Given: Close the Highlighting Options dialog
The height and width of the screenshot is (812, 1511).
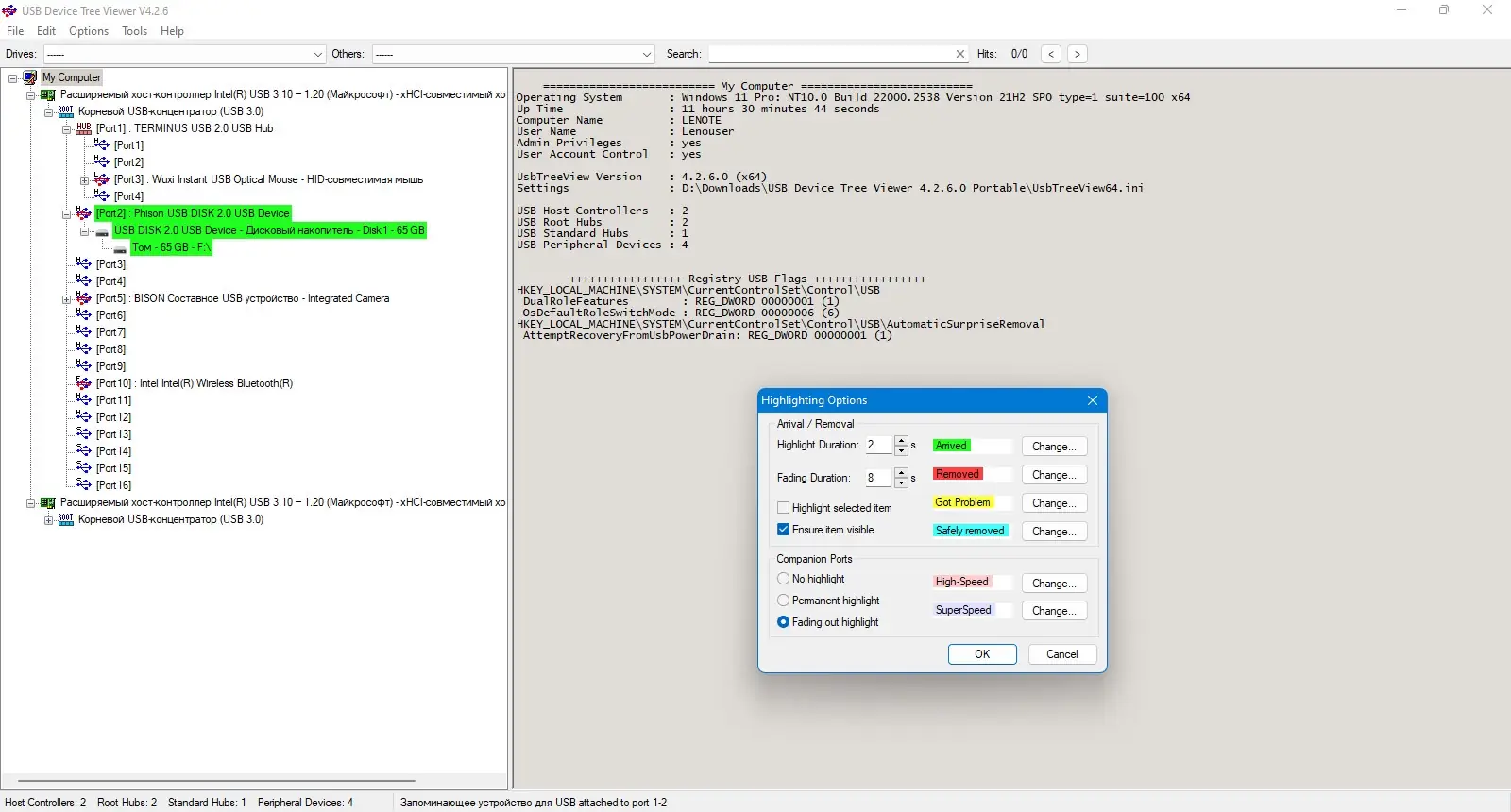Looking at the screenshot, I should [x=1093, y=400].
